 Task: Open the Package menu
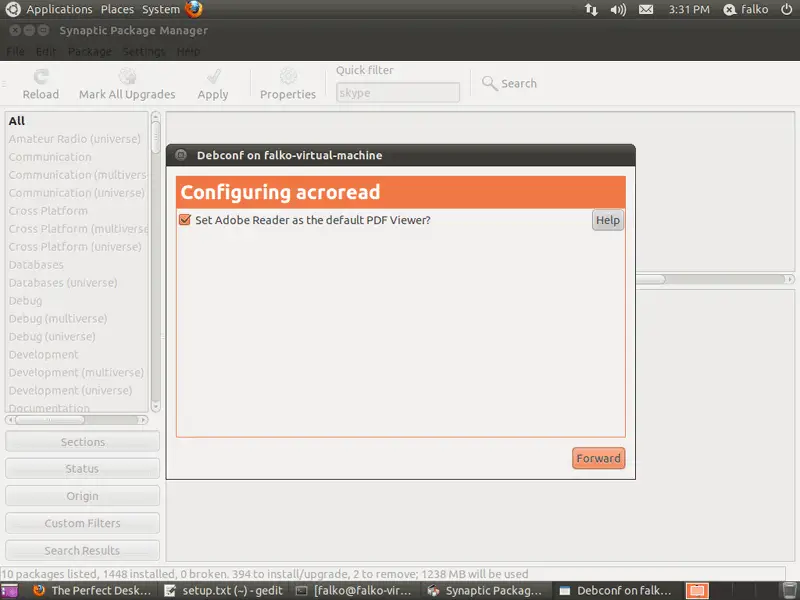(x=89, y=52)
